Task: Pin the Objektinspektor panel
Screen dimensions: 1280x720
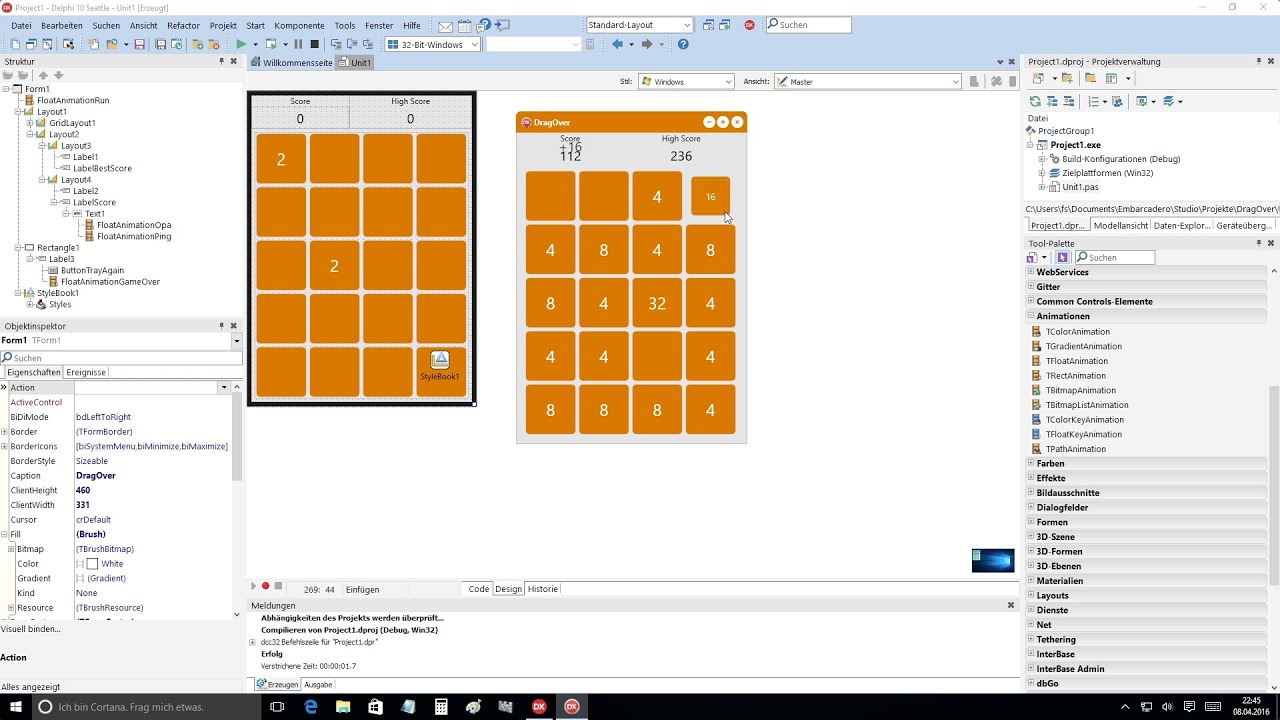Action: pos(222,325)
